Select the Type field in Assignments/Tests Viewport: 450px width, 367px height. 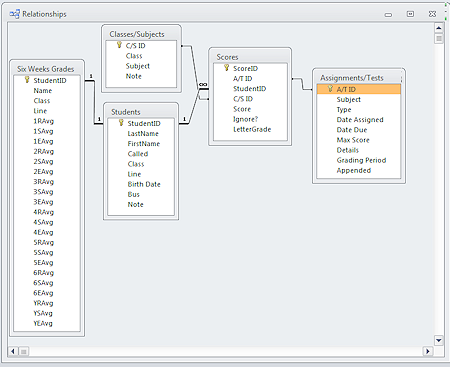point(344,110)
